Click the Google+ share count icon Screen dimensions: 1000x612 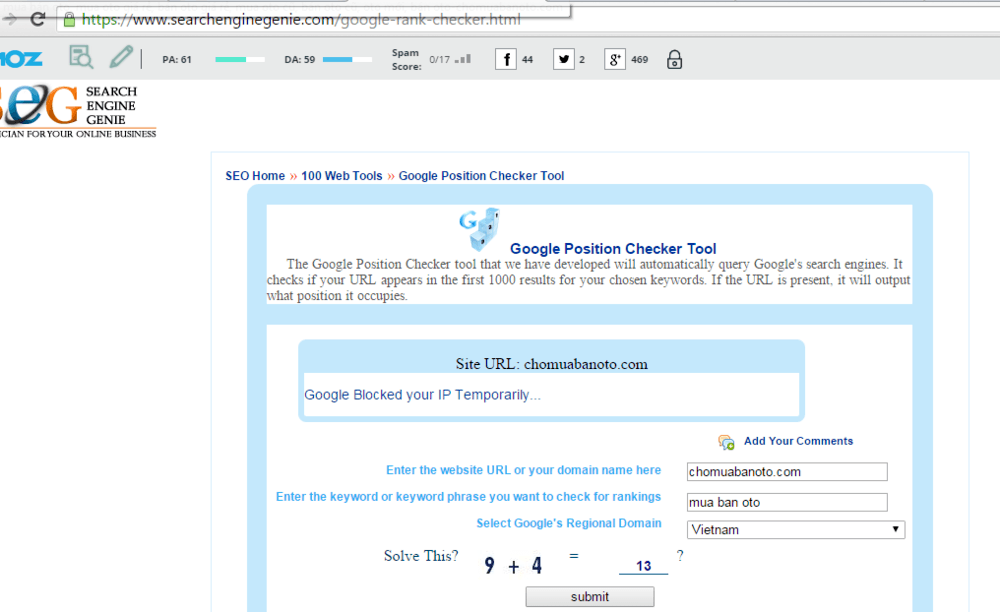coord(615,59)
